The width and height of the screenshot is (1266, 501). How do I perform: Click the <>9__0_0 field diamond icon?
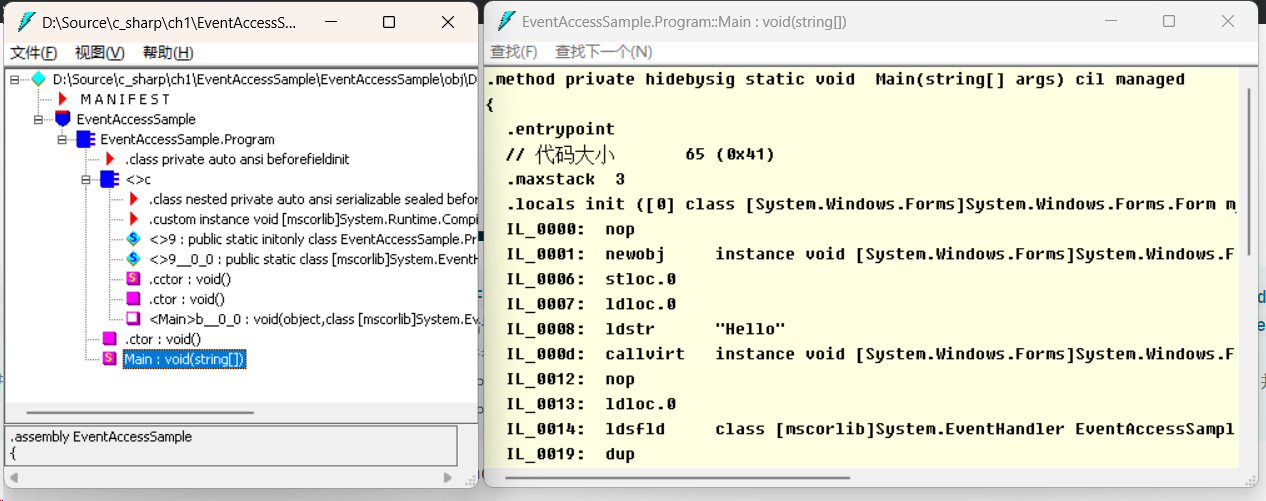coord(133,259)
